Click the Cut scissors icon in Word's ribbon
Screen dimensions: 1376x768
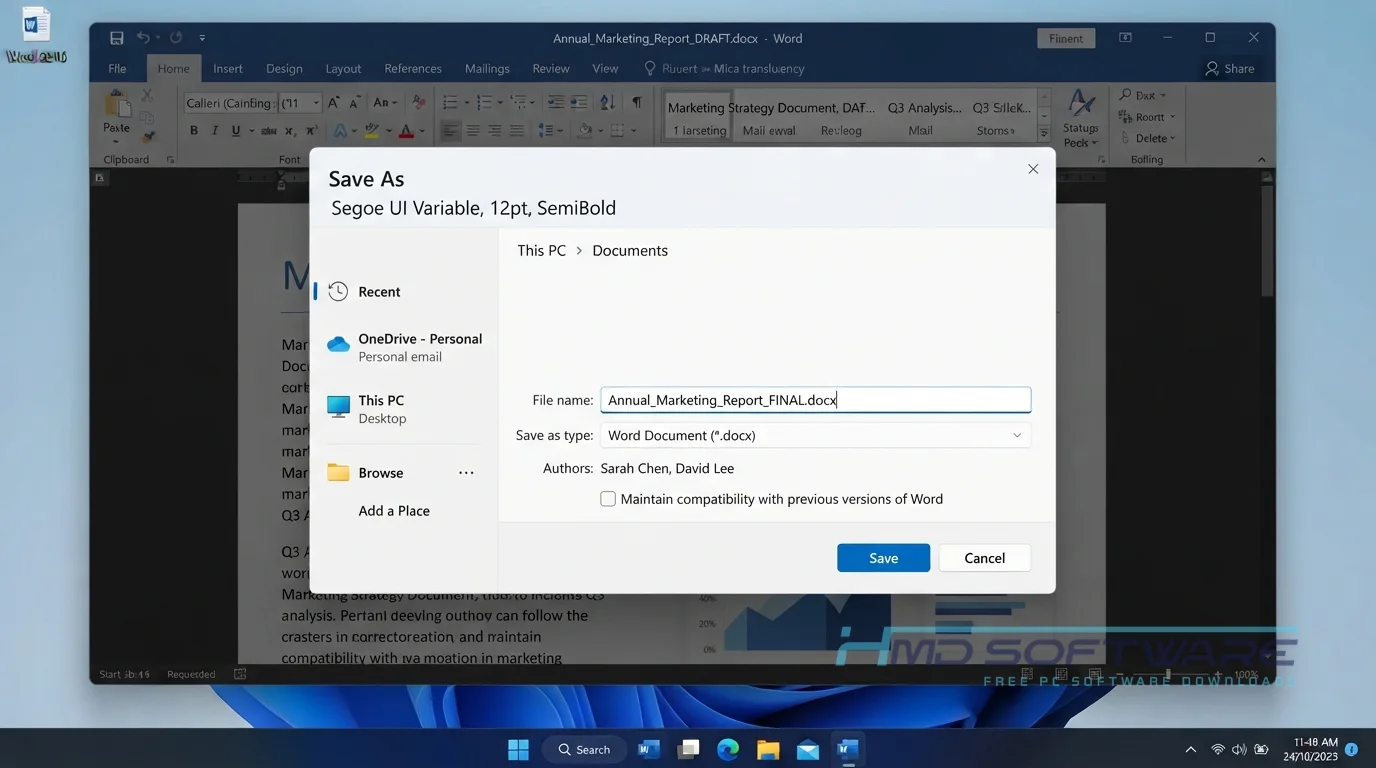point(148,96)
